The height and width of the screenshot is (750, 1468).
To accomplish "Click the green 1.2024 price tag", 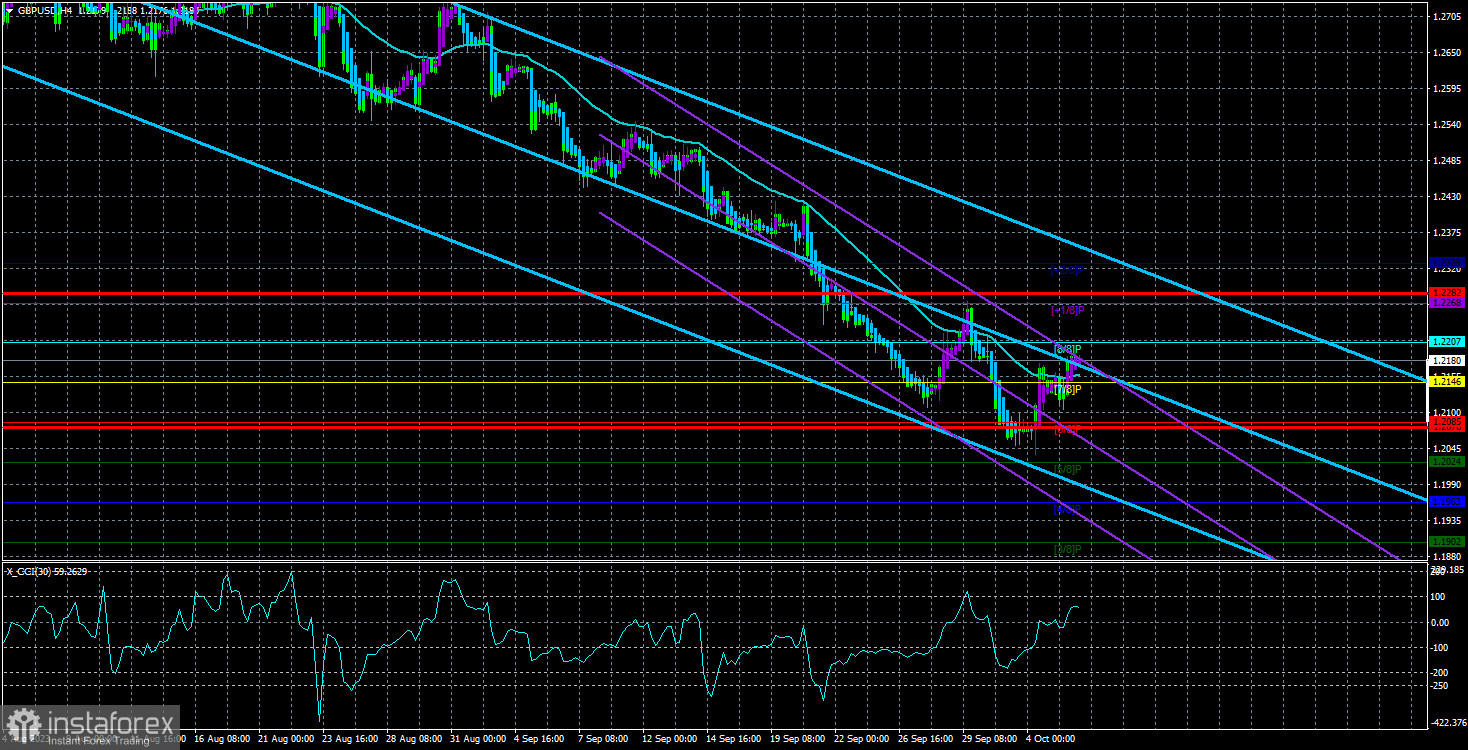I will pos(1448,462).
